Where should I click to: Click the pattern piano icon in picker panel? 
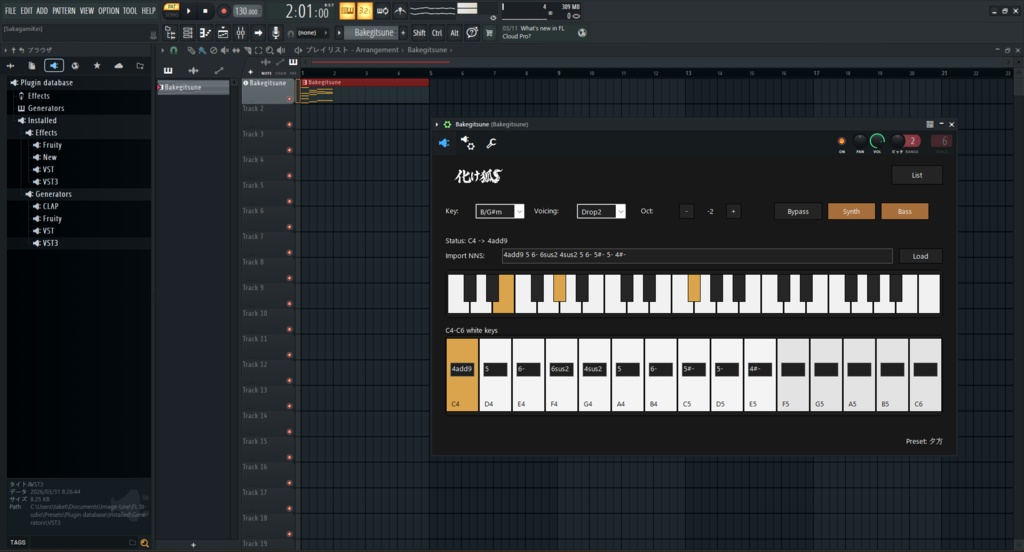pyautogui.click(x=168, y=70)
